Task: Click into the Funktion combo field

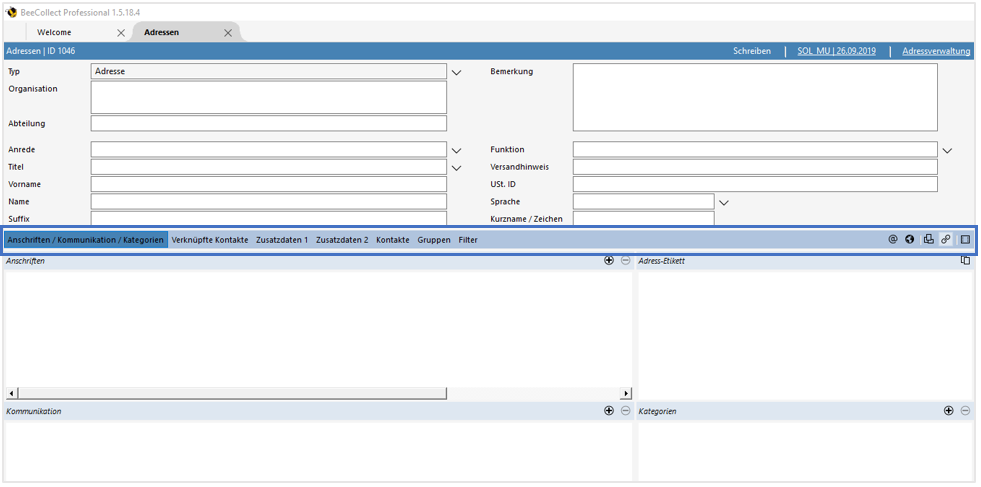Action: tap(755, 150)
